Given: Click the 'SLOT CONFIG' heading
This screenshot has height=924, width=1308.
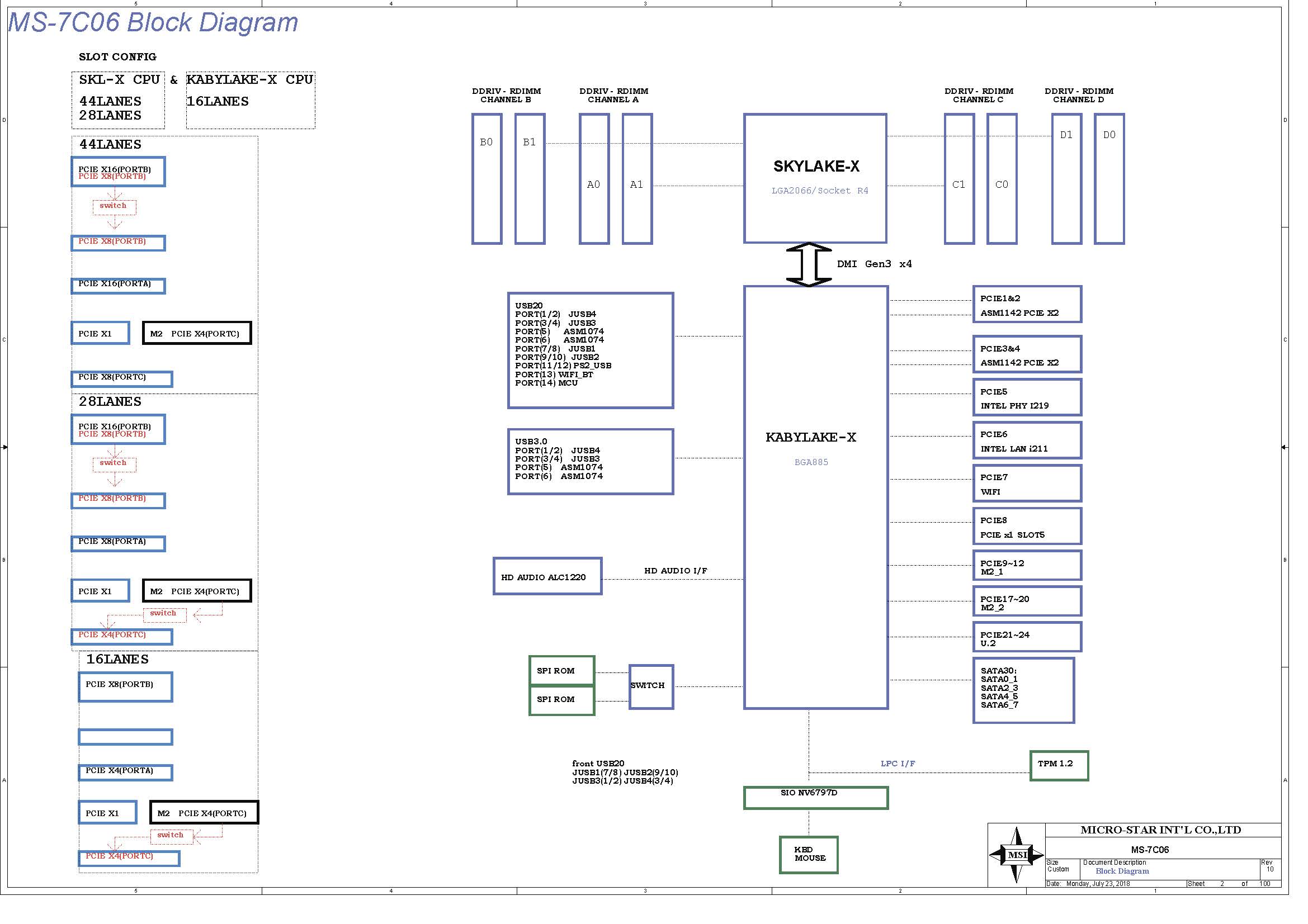Looking at the screenshot, I should point(117,57).
